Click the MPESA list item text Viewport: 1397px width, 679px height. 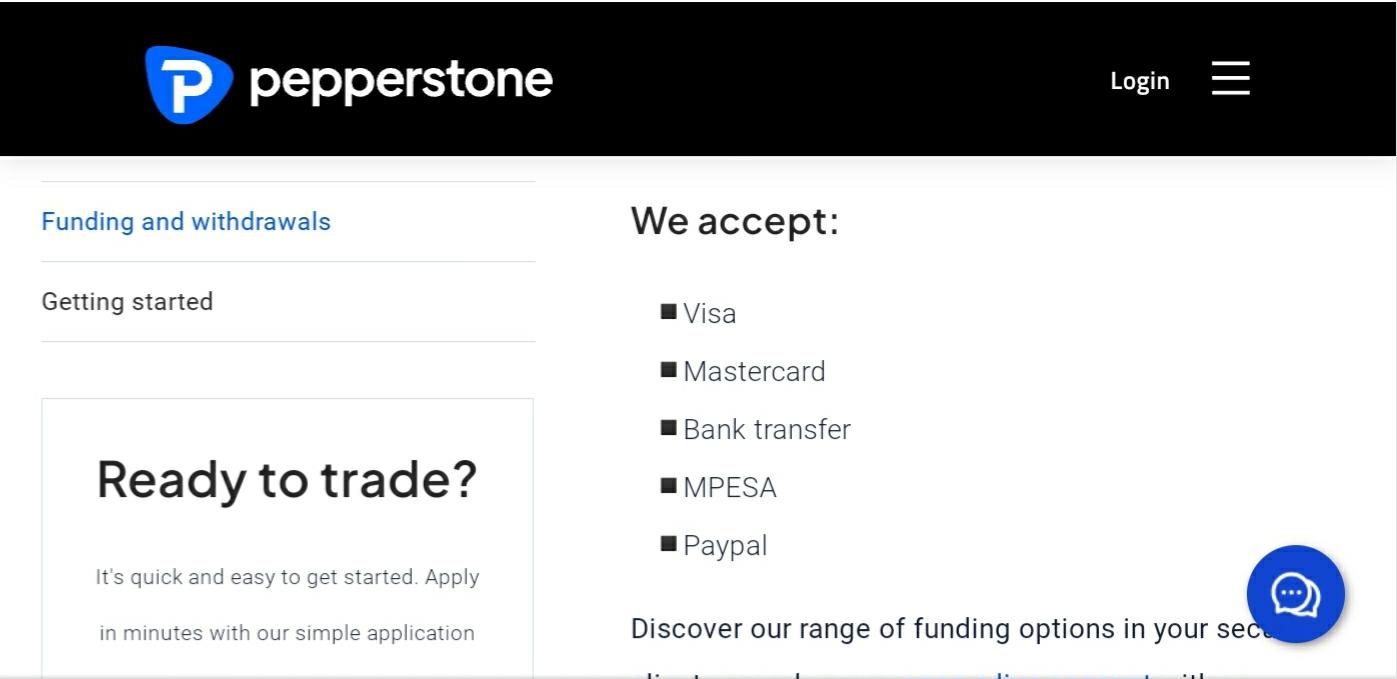tap(730, 488)
